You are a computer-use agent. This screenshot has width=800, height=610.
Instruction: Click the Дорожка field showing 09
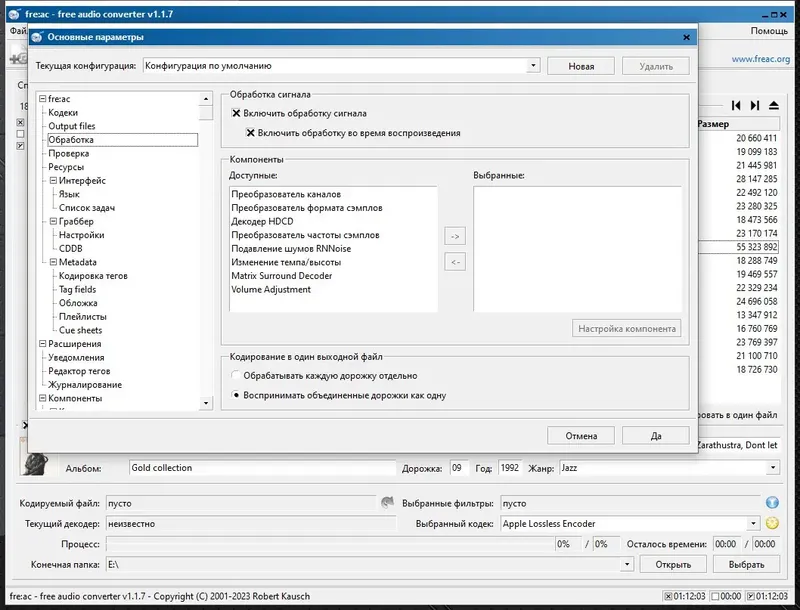coord(458,468)
